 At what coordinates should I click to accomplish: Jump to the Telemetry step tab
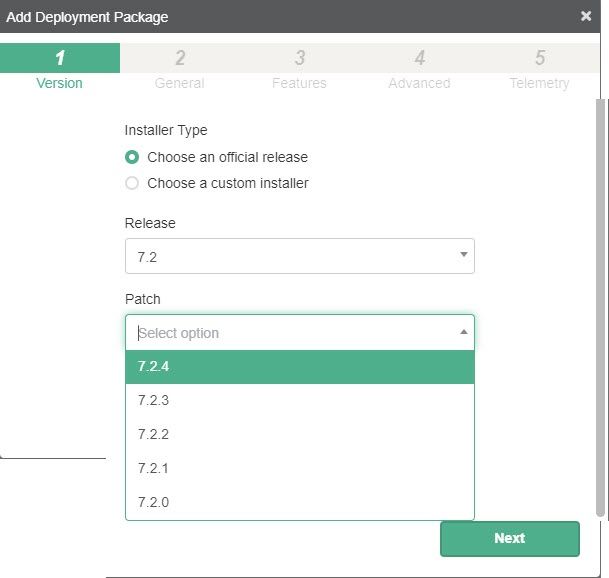pos(539,70)
